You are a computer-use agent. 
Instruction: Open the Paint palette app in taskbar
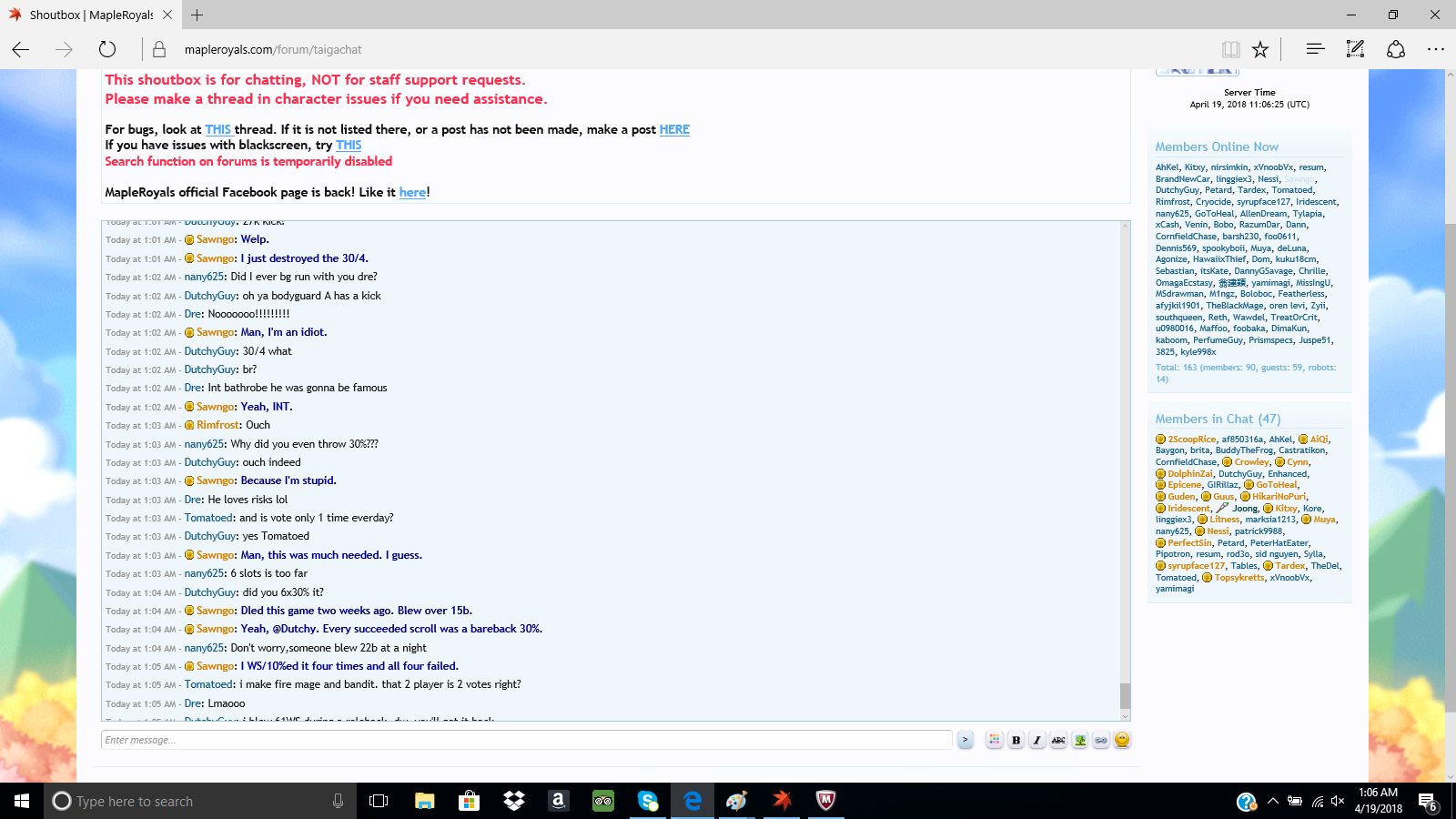(x=736, y=801)
